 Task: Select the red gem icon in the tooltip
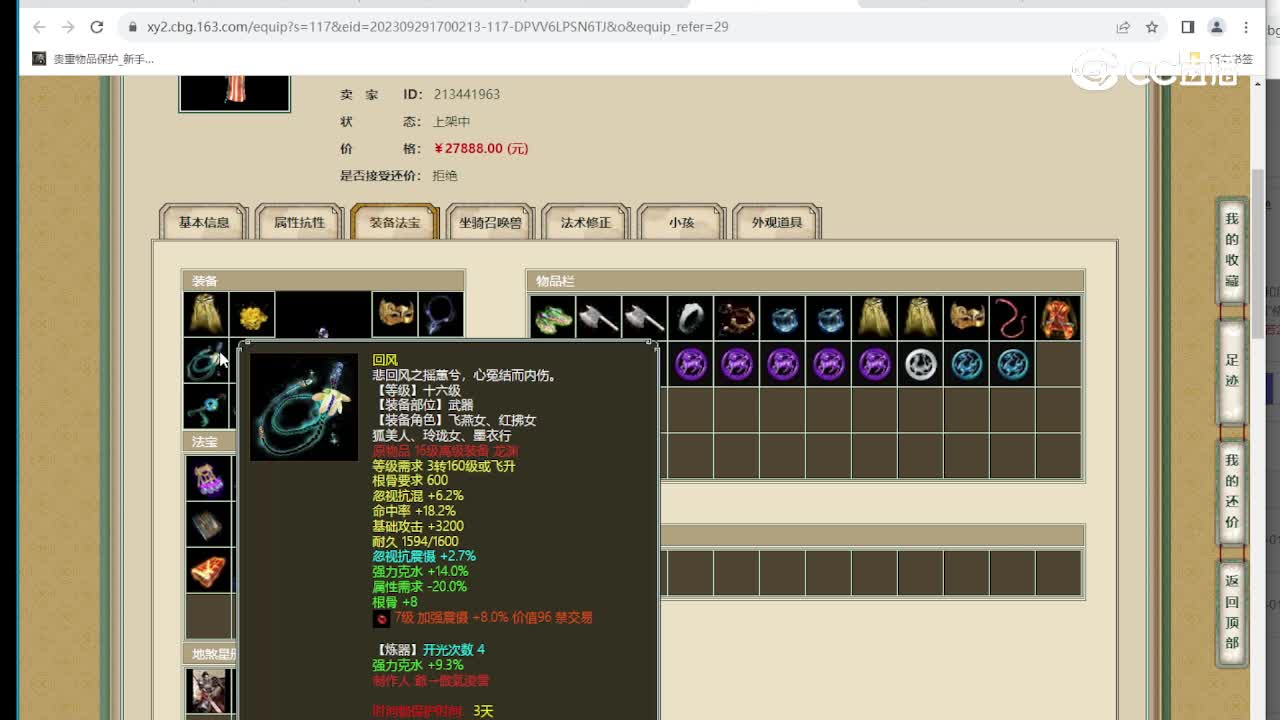[x=381, y=619]
